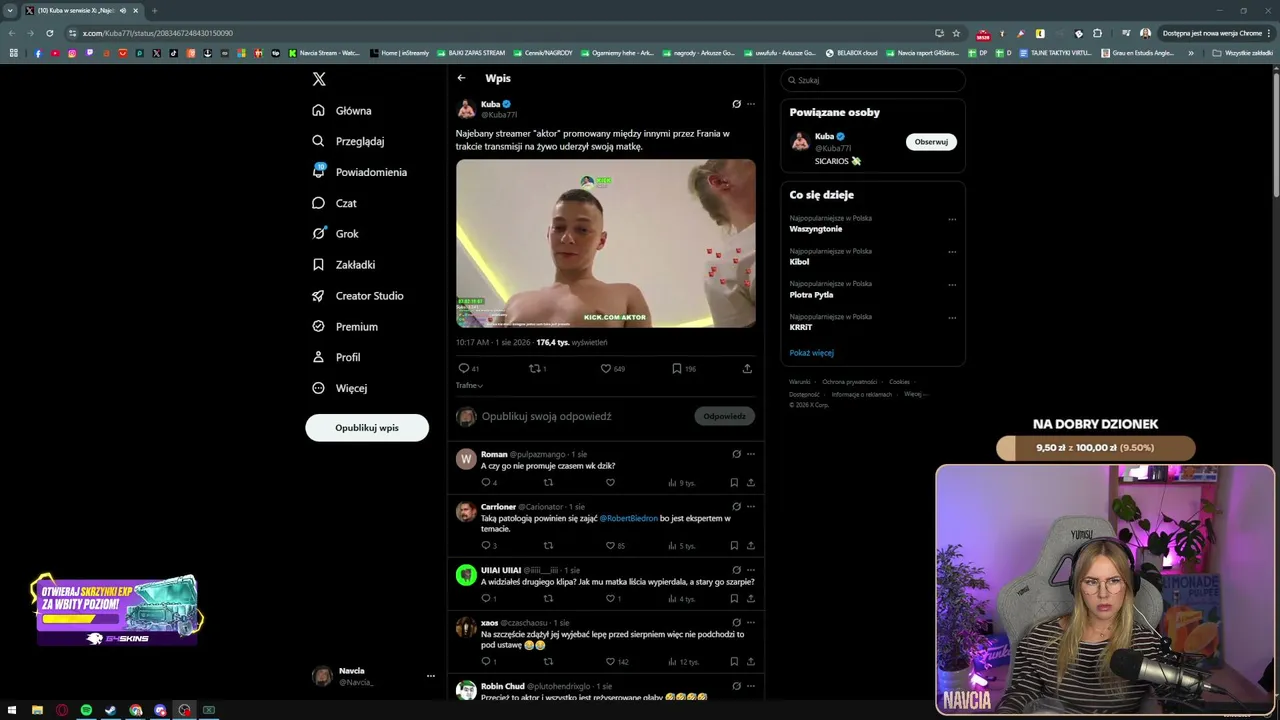Repost Roman's reply
Image resolution: width=1280 pixels, height=720 pixels.
(x=548, y=483)
